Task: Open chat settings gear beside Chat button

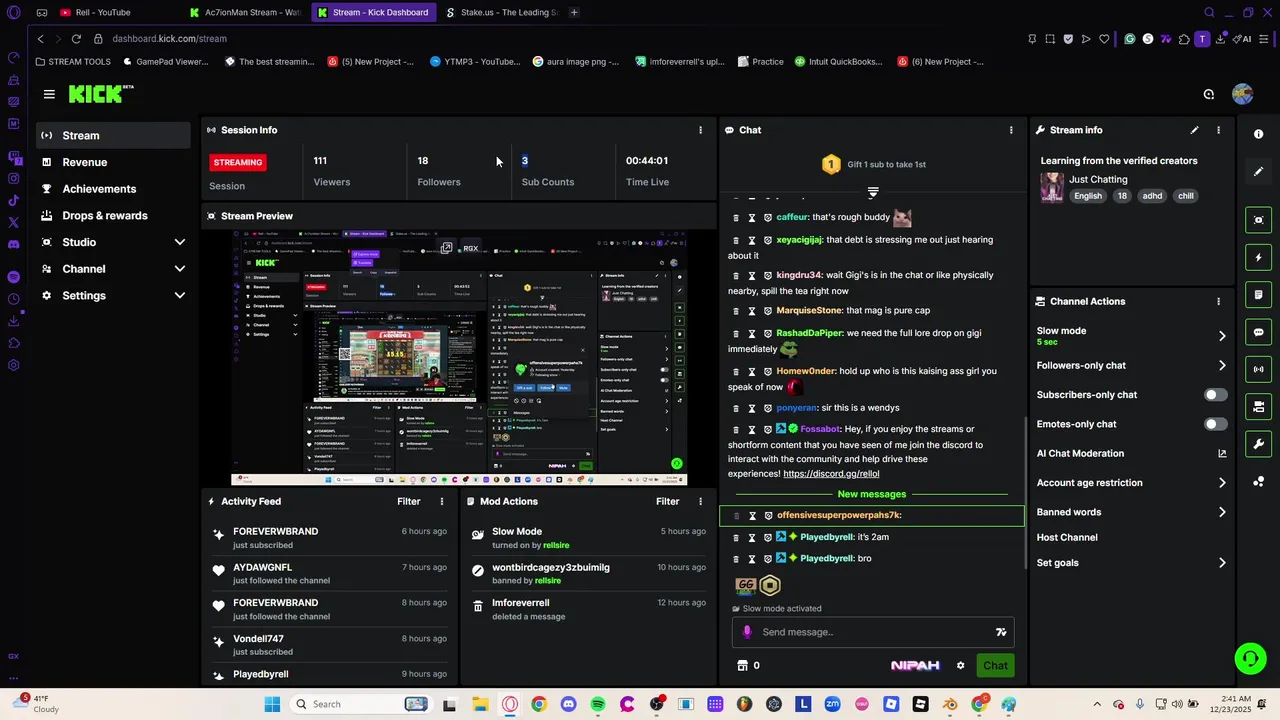Action: 960,665
